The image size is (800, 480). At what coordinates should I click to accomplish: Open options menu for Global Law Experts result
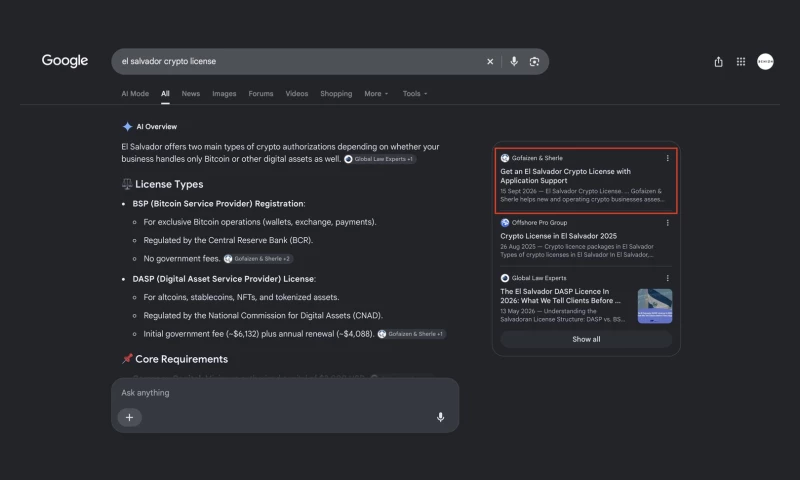(x=667, y=278)
